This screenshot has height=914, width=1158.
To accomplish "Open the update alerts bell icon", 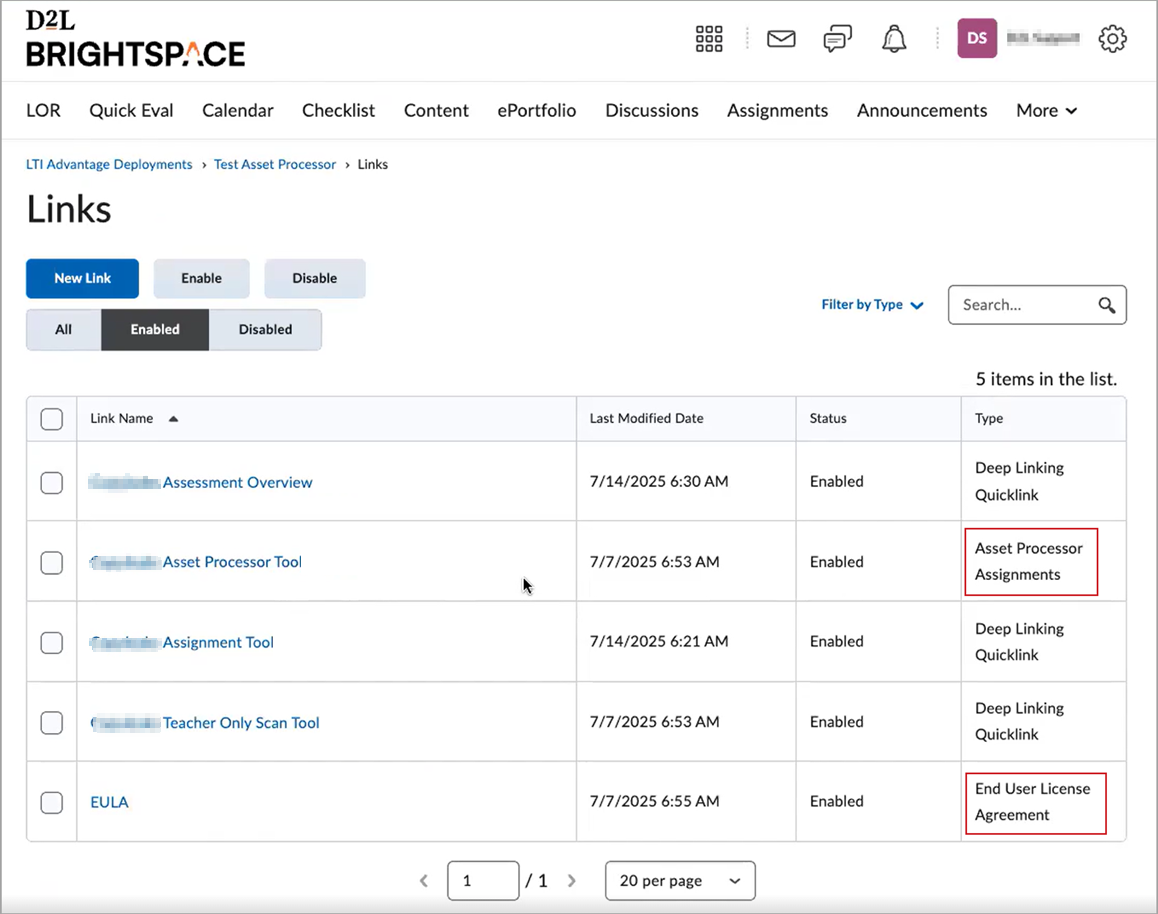I will point(894,38).
